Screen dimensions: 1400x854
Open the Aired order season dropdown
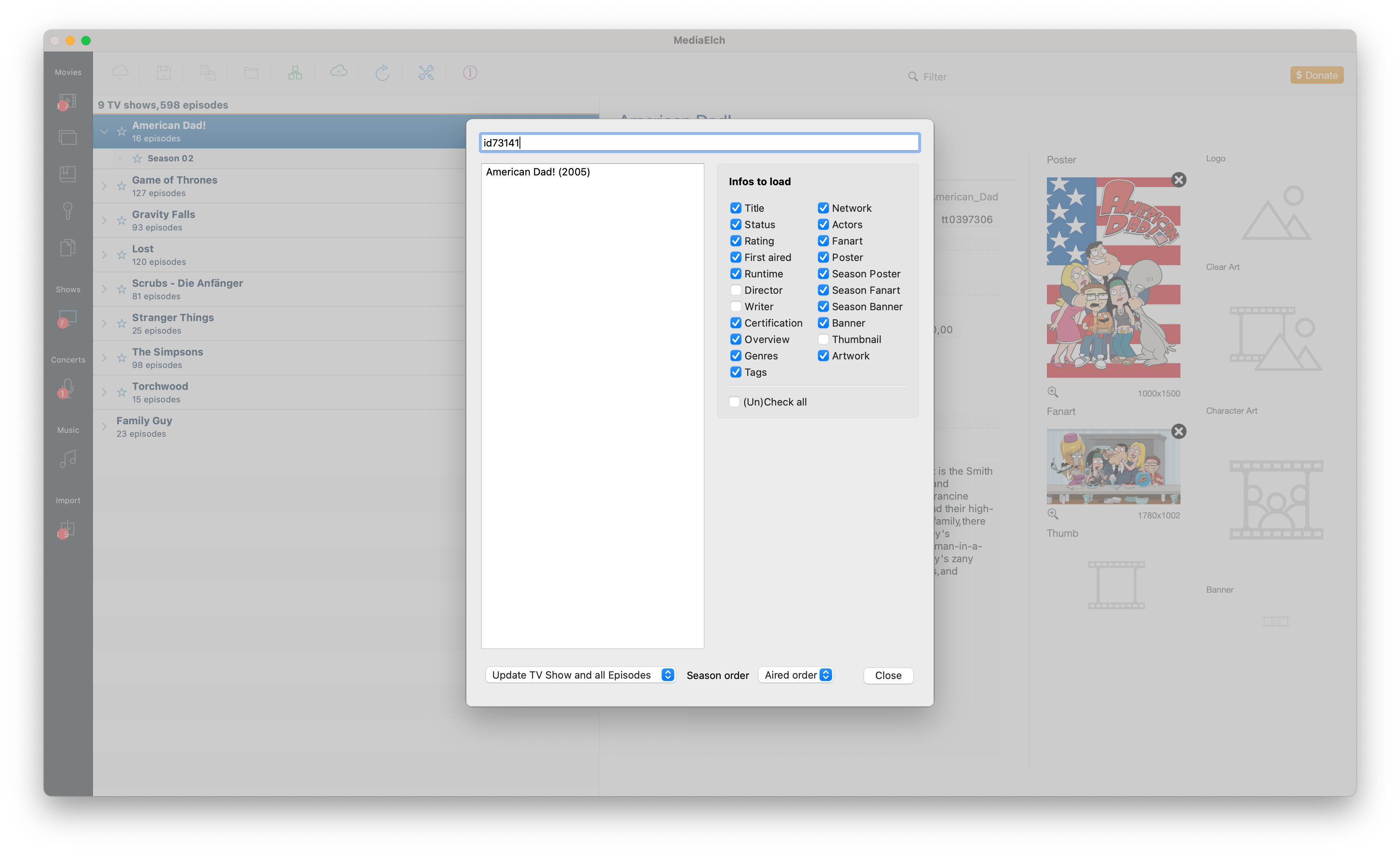pos(796,675)
